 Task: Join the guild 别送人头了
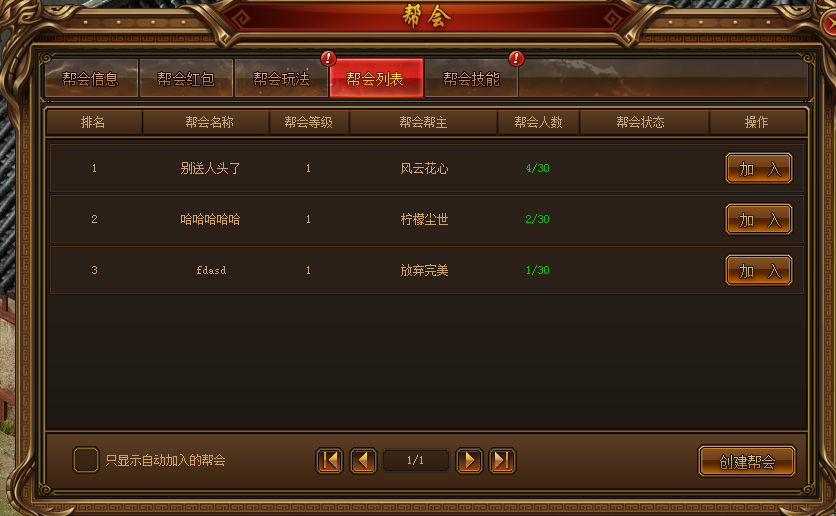point(759,168)
